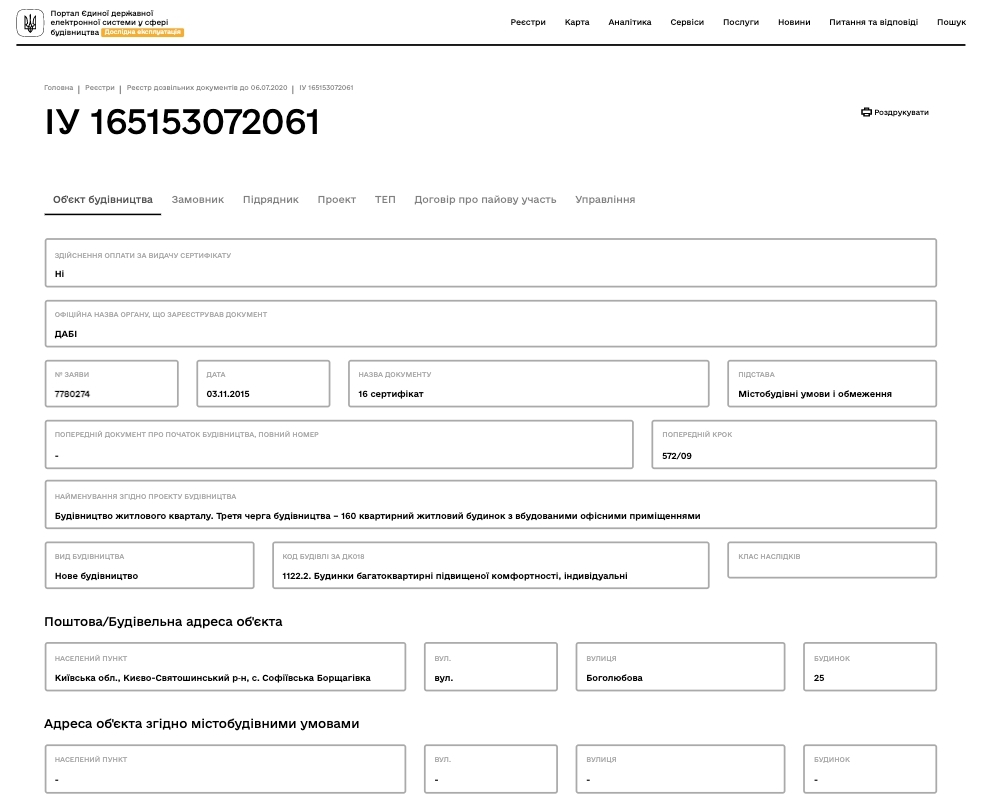The image size is (981, 797).
Task: Click the building code 1122.2 value
Action: point(455,576)
